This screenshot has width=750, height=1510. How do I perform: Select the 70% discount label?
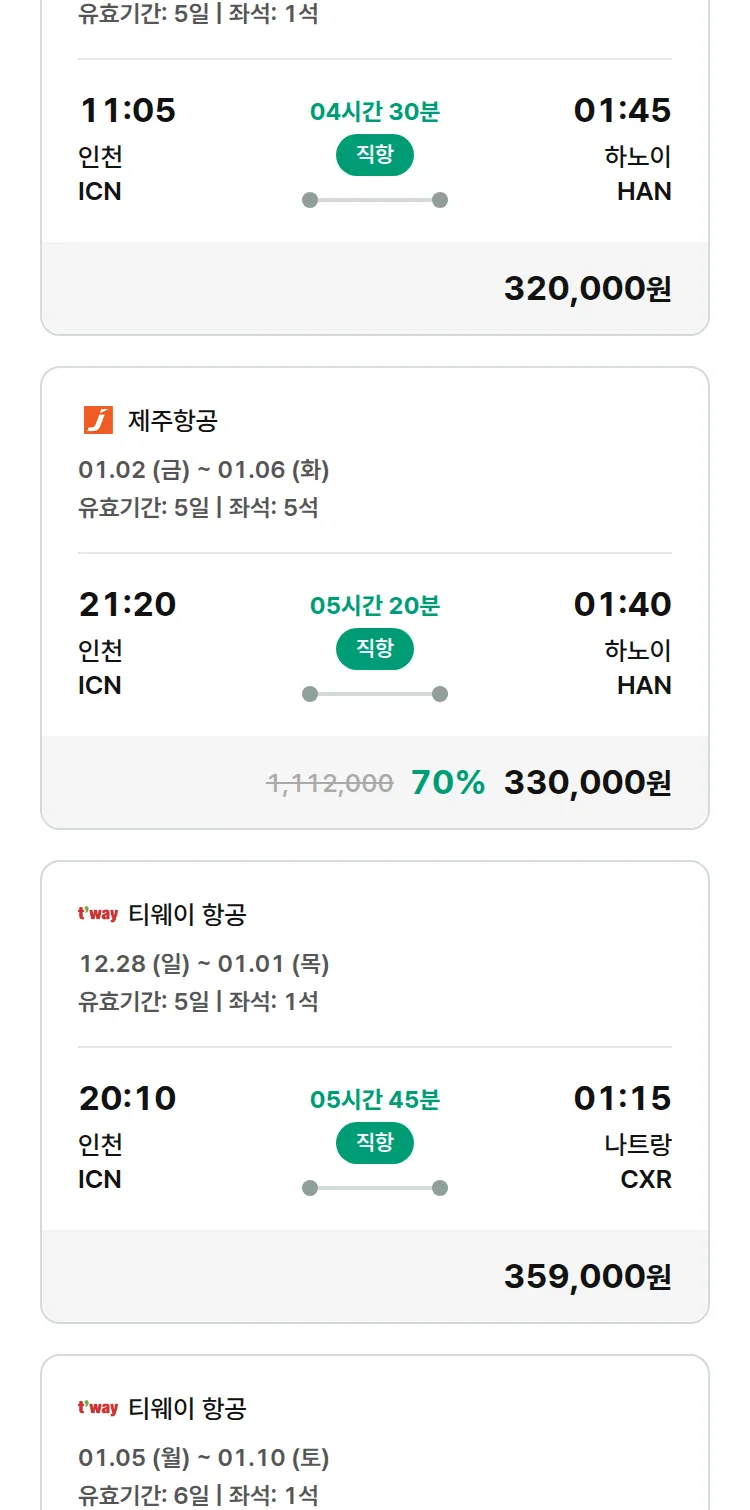(448, 783)
